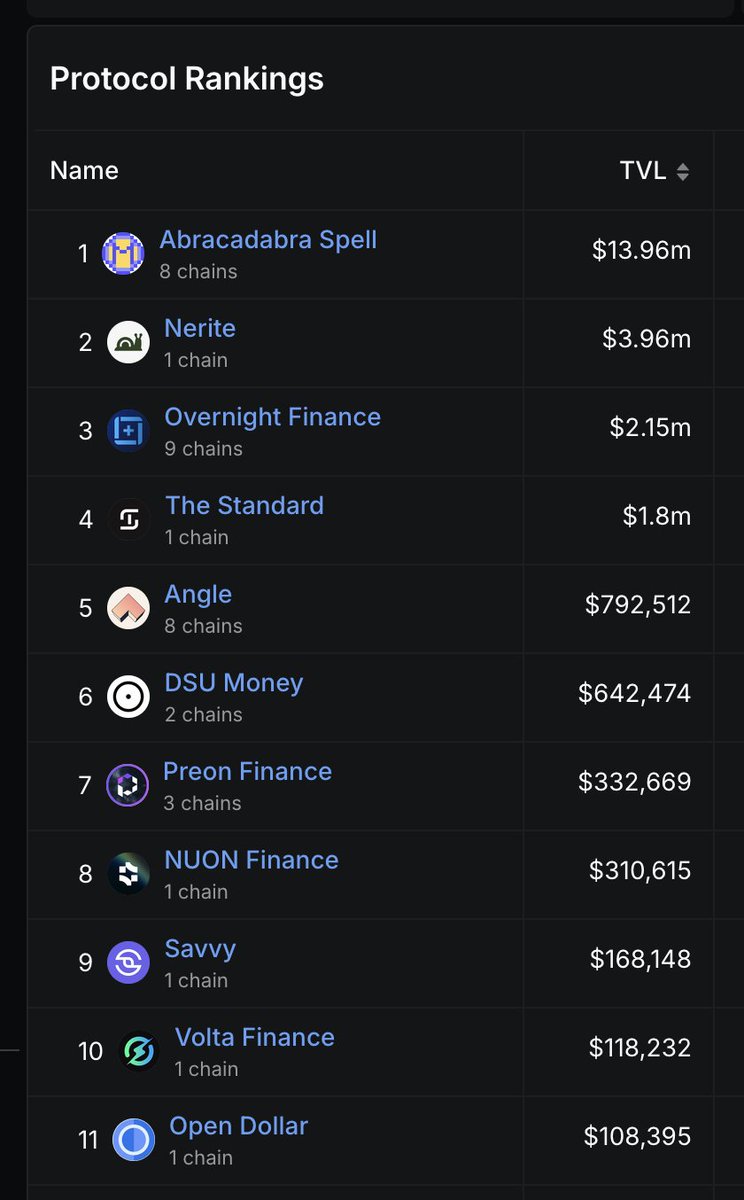Open the Open Dollar protocol link
The image size is (744, 1200).
[239, 1126]
